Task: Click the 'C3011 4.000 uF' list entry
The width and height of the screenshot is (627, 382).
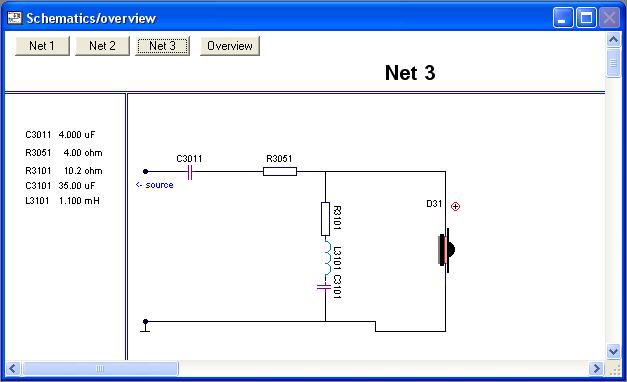Action: click(x=60, y=135)
